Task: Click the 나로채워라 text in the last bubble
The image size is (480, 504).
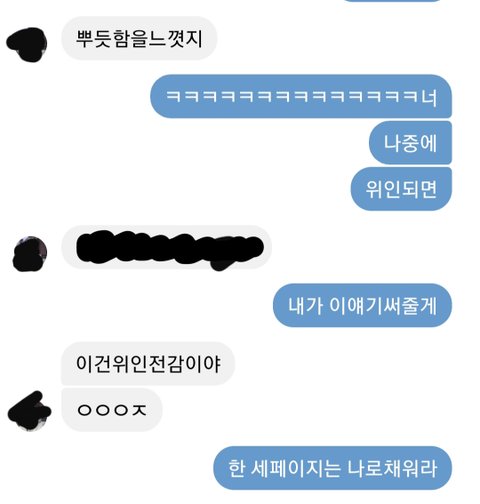Action: pyautogui.click(x=392, y=468)
